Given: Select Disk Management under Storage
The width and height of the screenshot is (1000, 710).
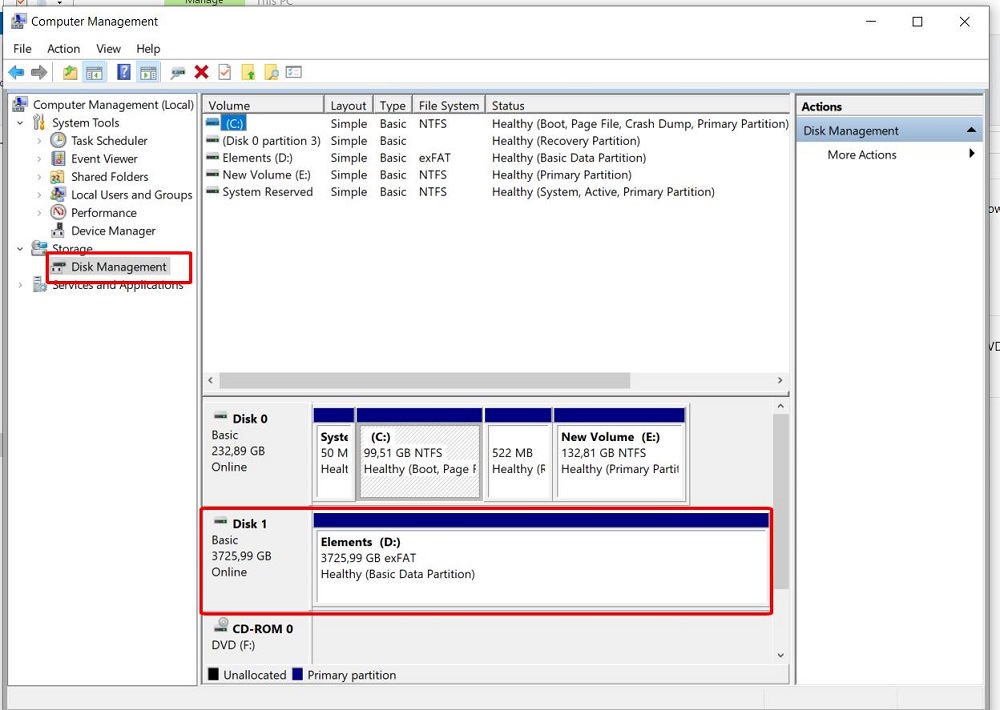Looking at the screenshot, I should point(118,267).
